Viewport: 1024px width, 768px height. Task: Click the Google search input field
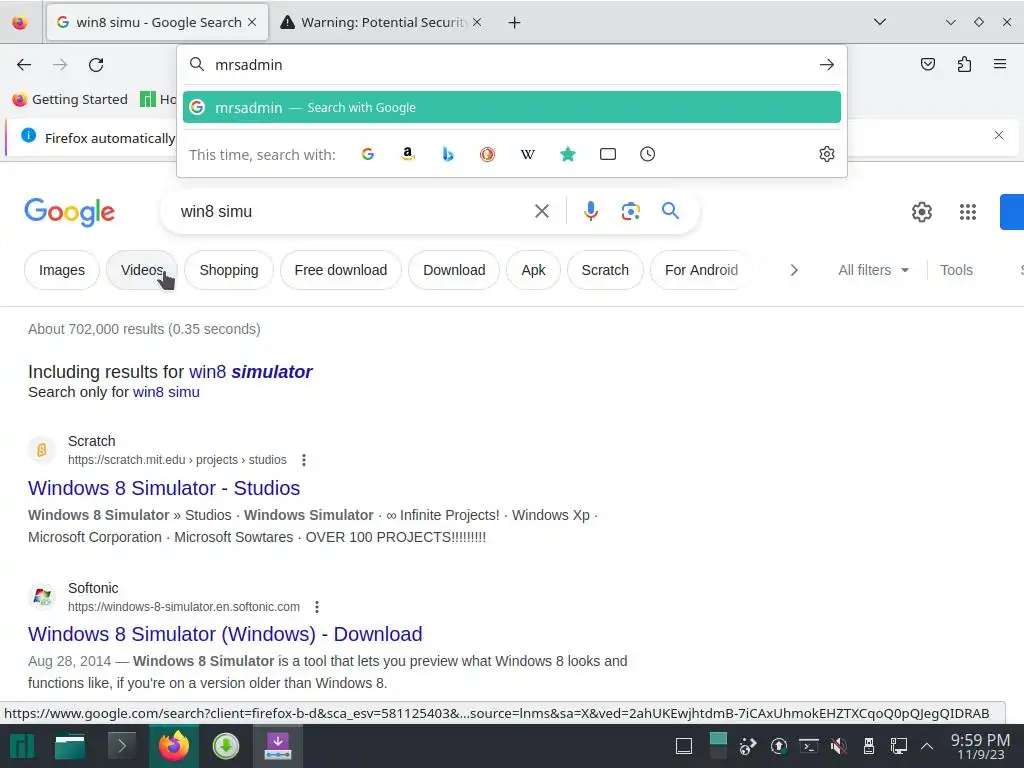point(353,212)
